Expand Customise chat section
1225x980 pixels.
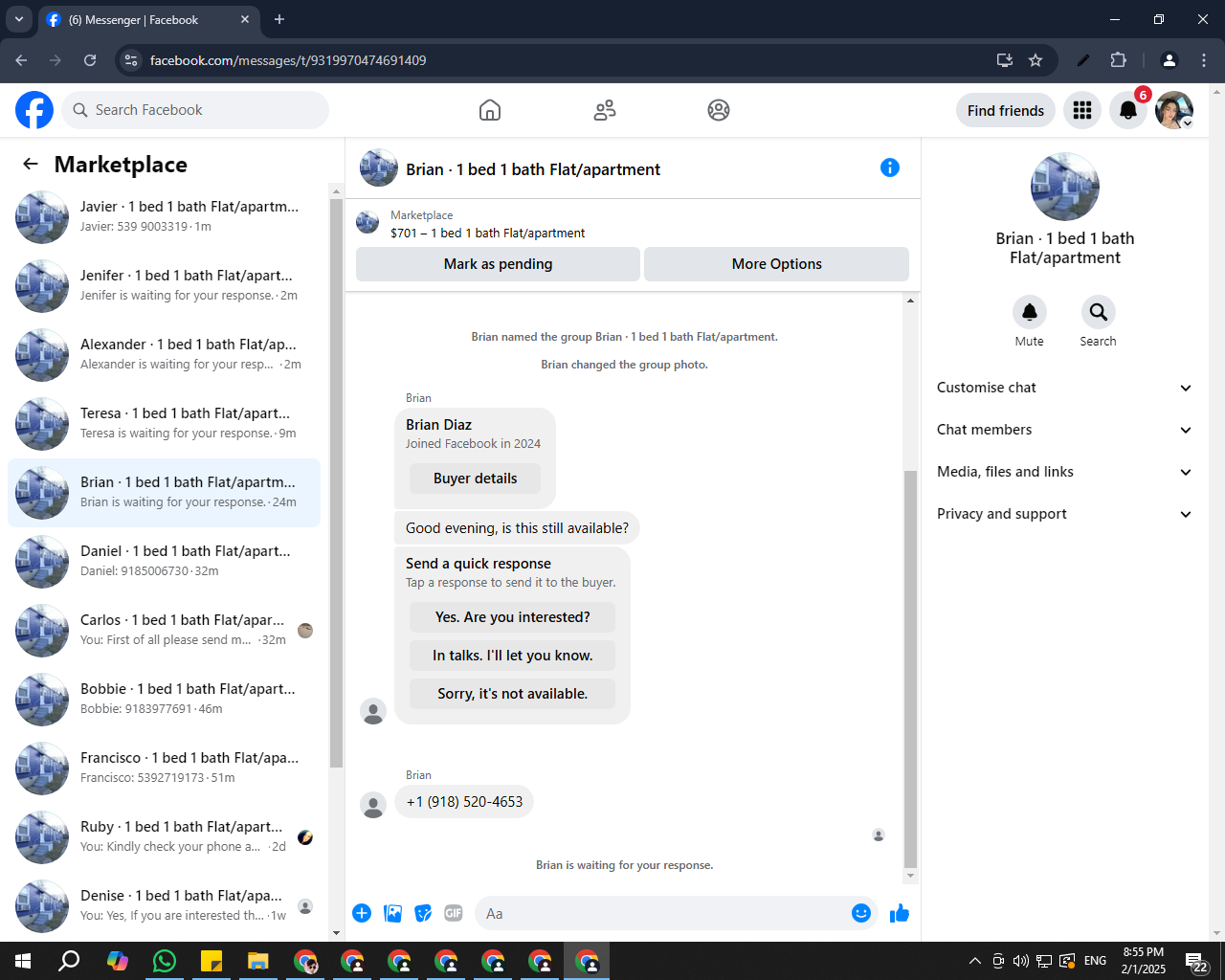[1064, 388]
